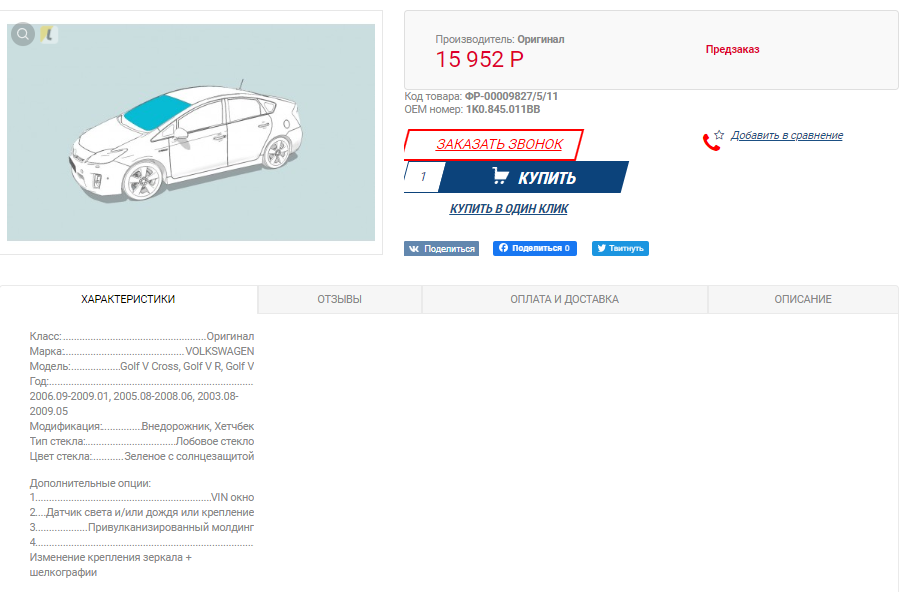Image resolution: width=903 pixels, height=592 pixels.
Task: Click the magnifier zoom icon on product image
Action: [23, 35]
